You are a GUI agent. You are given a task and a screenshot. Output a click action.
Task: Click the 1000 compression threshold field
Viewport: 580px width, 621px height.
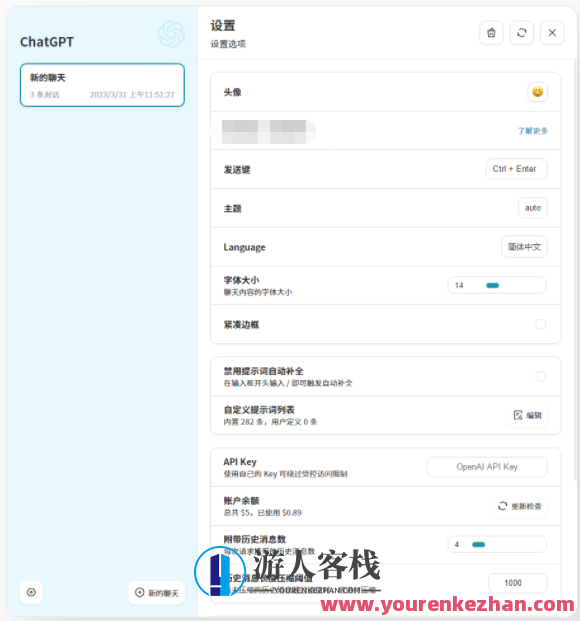point(518,583)
